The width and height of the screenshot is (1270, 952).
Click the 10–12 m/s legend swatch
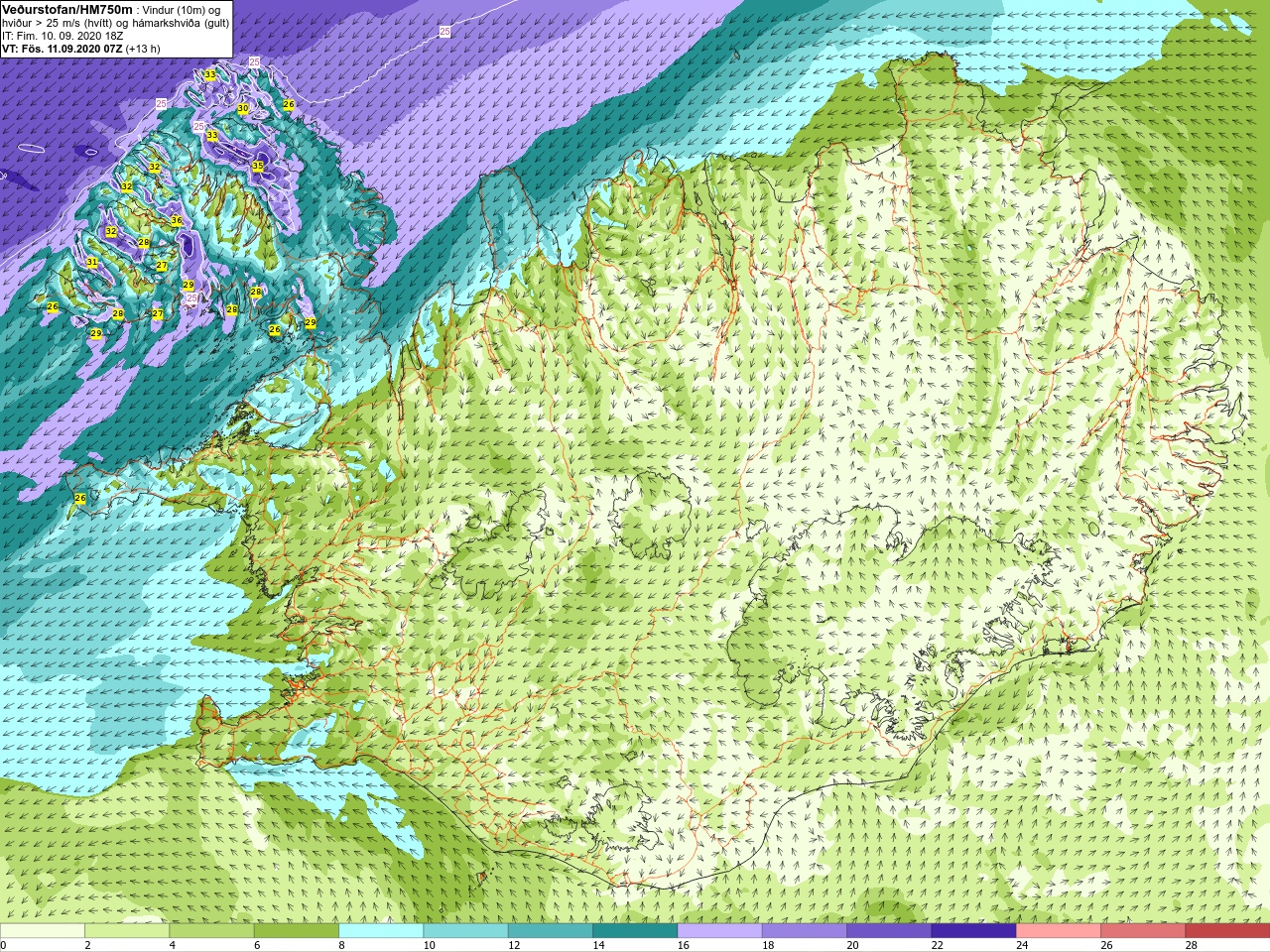pyautogui.click(x=465, y=931)
